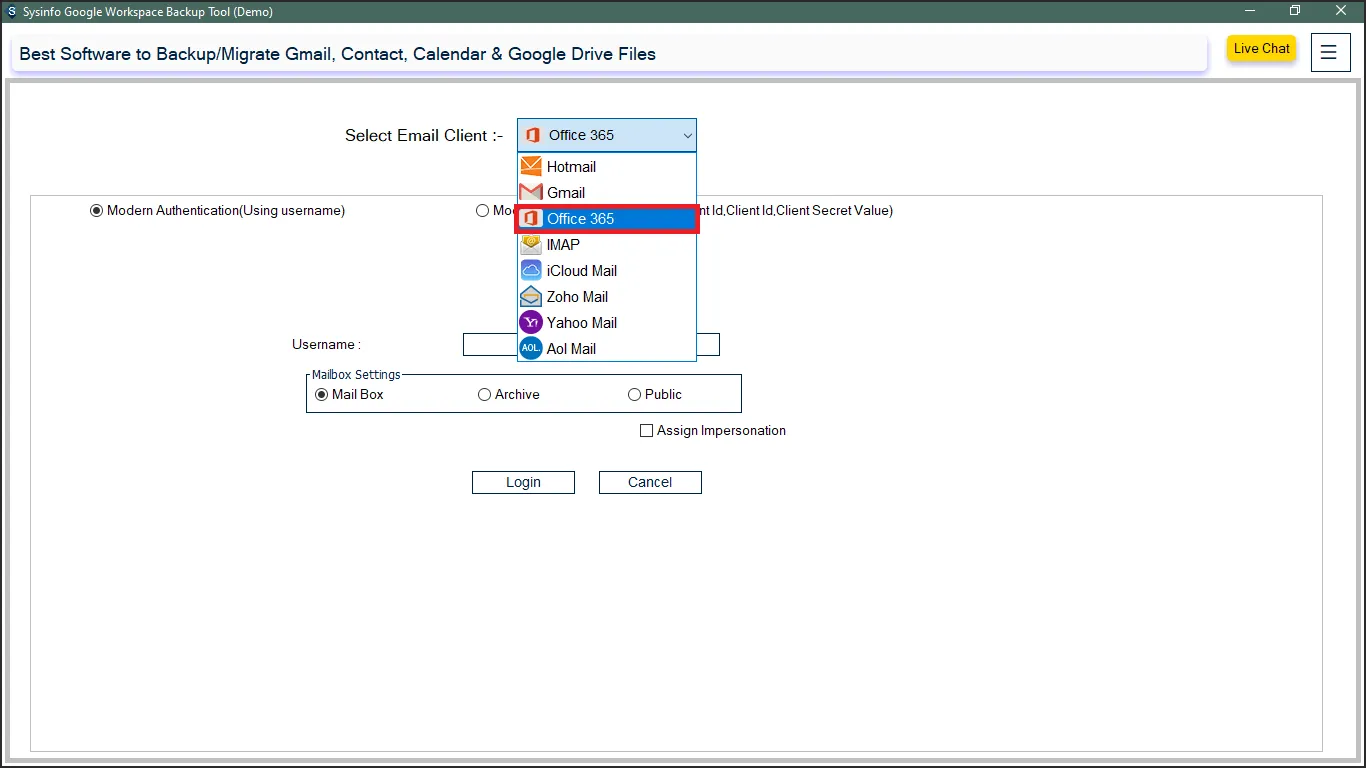The width and height of the screenshot is (1366, 768).
Task: Click the Cancel button
Action: (x=650, y=482)
